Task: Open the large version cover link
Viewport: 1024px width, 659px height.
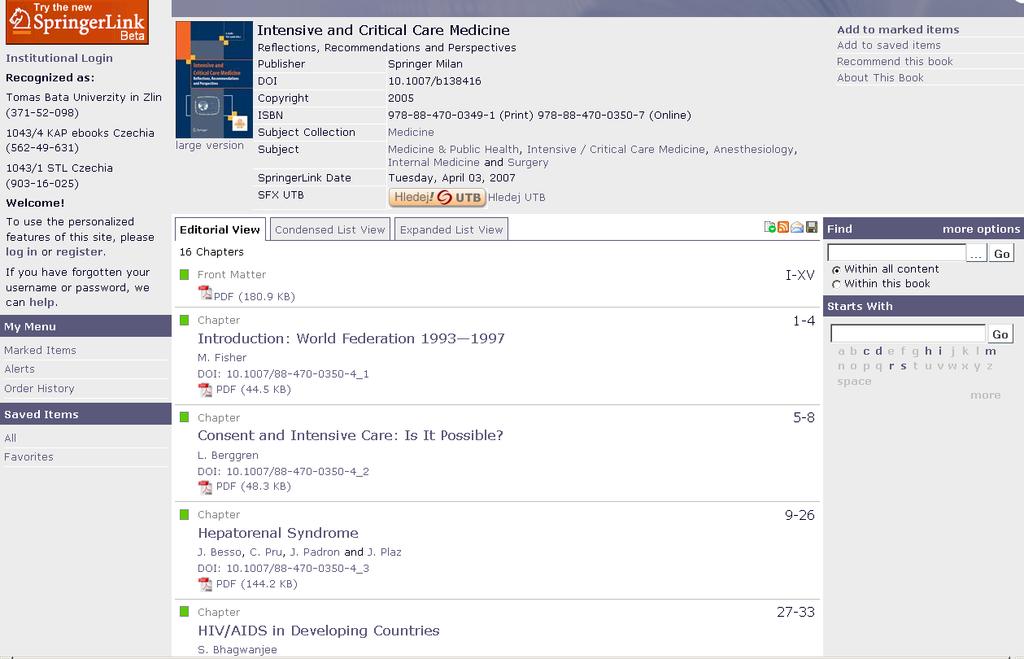Action: pyautogui.click(x=210, y=145)
